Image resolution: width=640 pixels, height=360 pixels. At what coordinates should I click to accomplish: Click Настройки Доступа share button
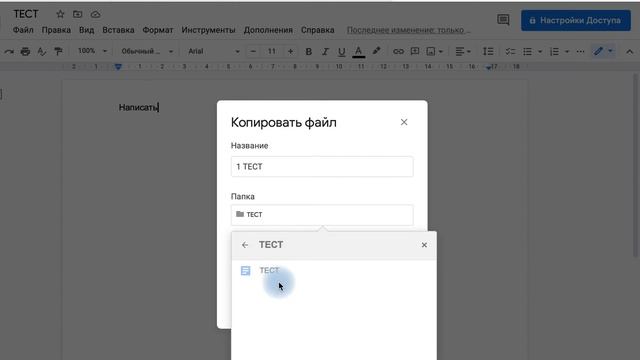click(576, 20)
